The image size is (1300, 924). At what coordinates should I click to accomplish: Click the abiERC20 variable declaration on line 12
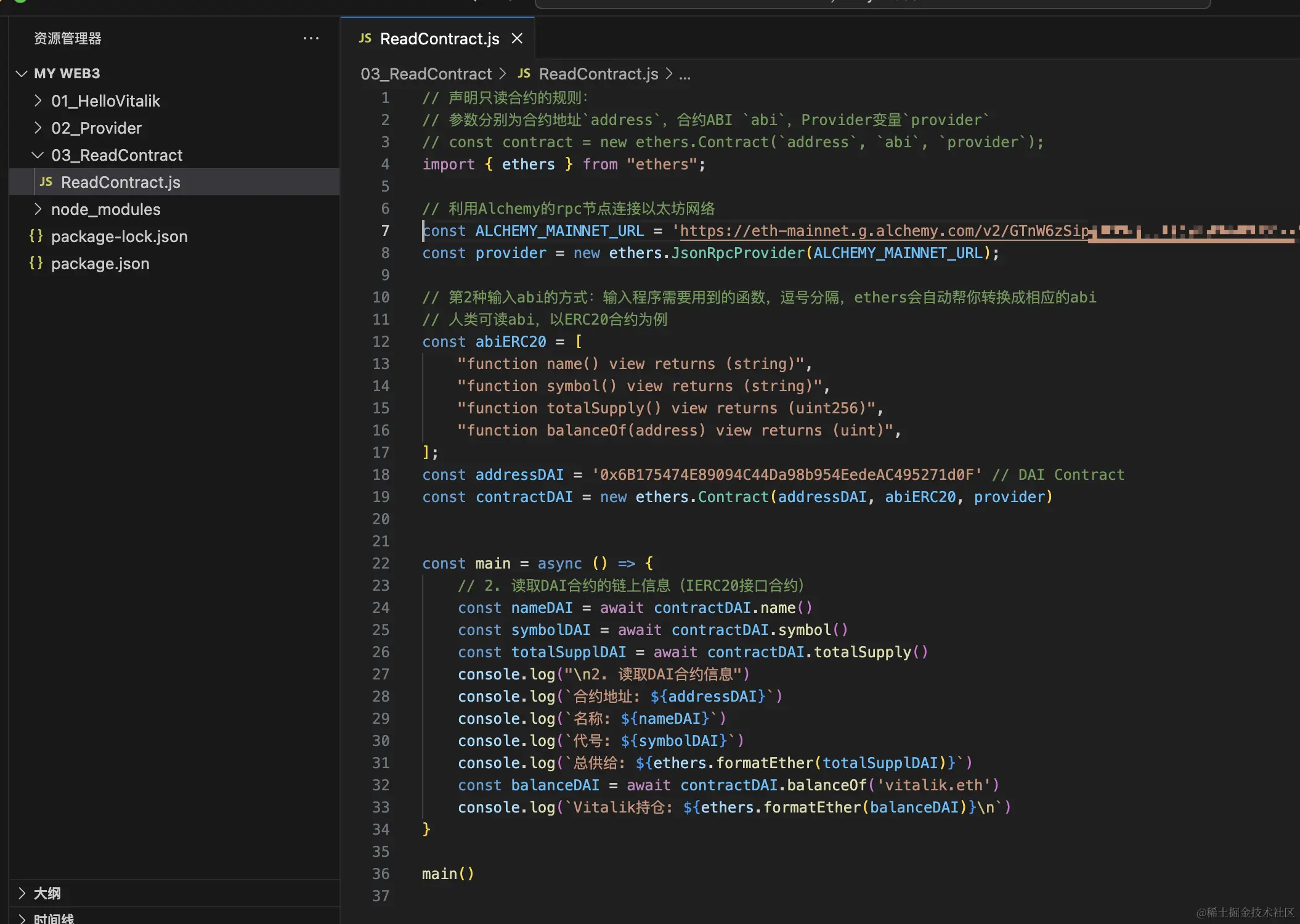[511, 342]
